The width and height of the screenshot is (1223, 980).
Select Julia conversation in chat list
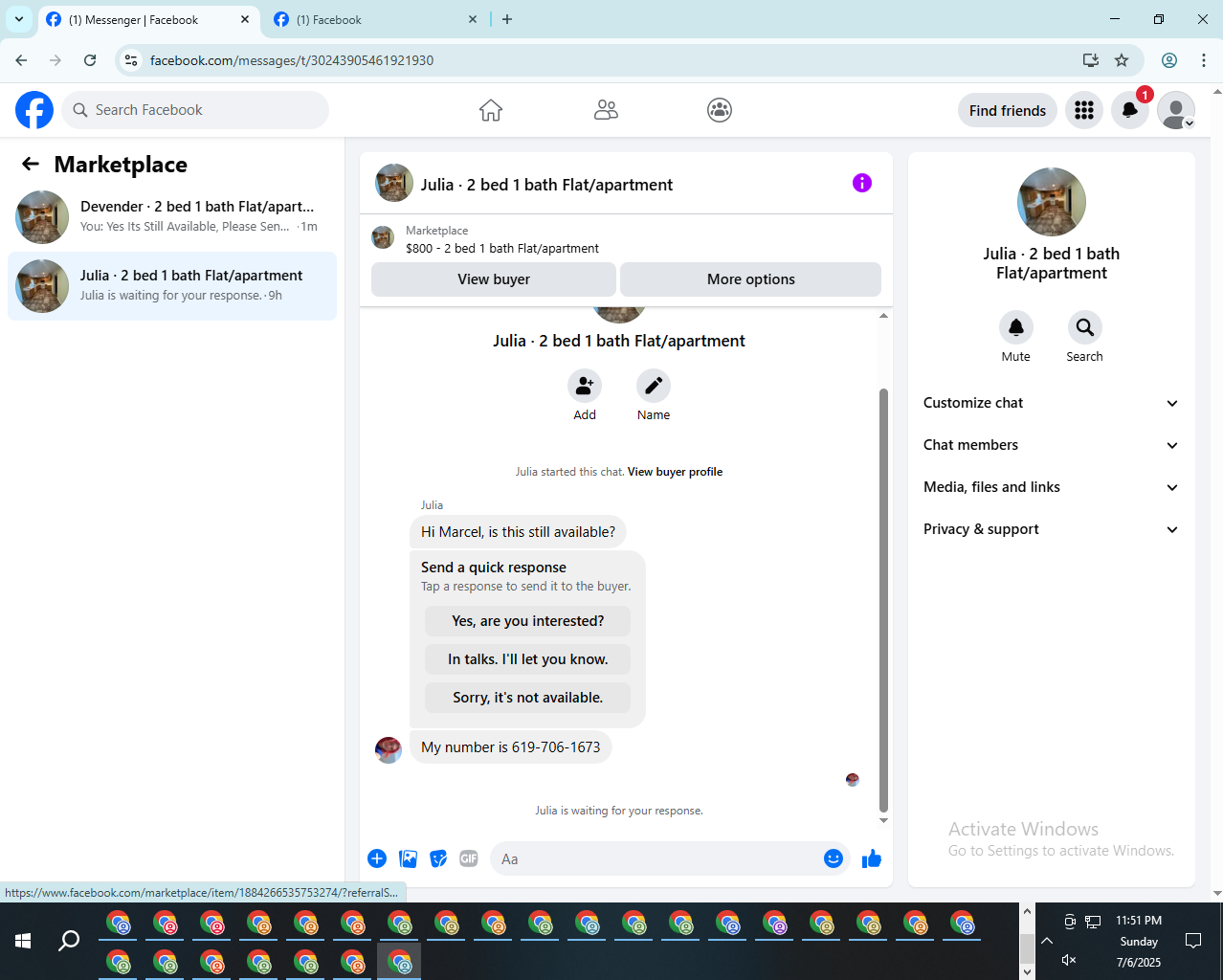[x=172, y=285]
